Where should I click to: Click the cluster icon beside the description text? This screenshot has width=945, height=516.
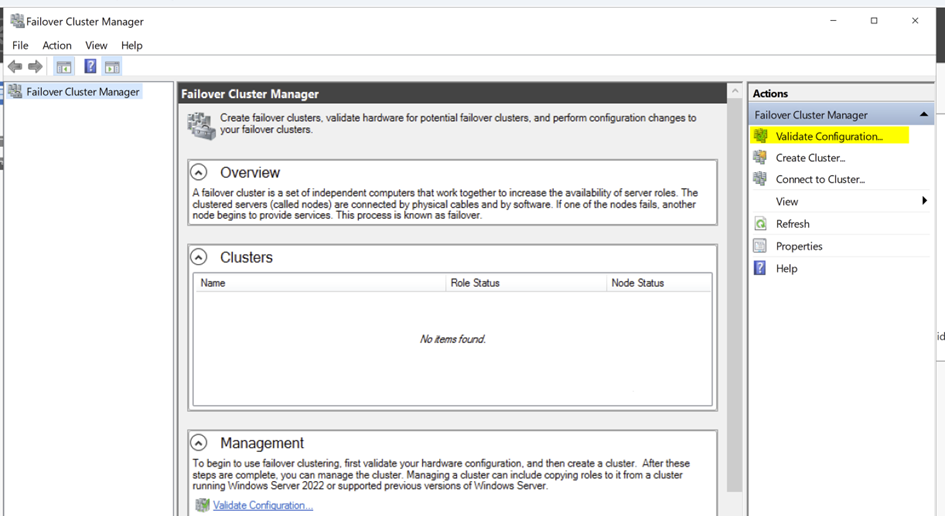pyautogui.click(x=201, y=125)
